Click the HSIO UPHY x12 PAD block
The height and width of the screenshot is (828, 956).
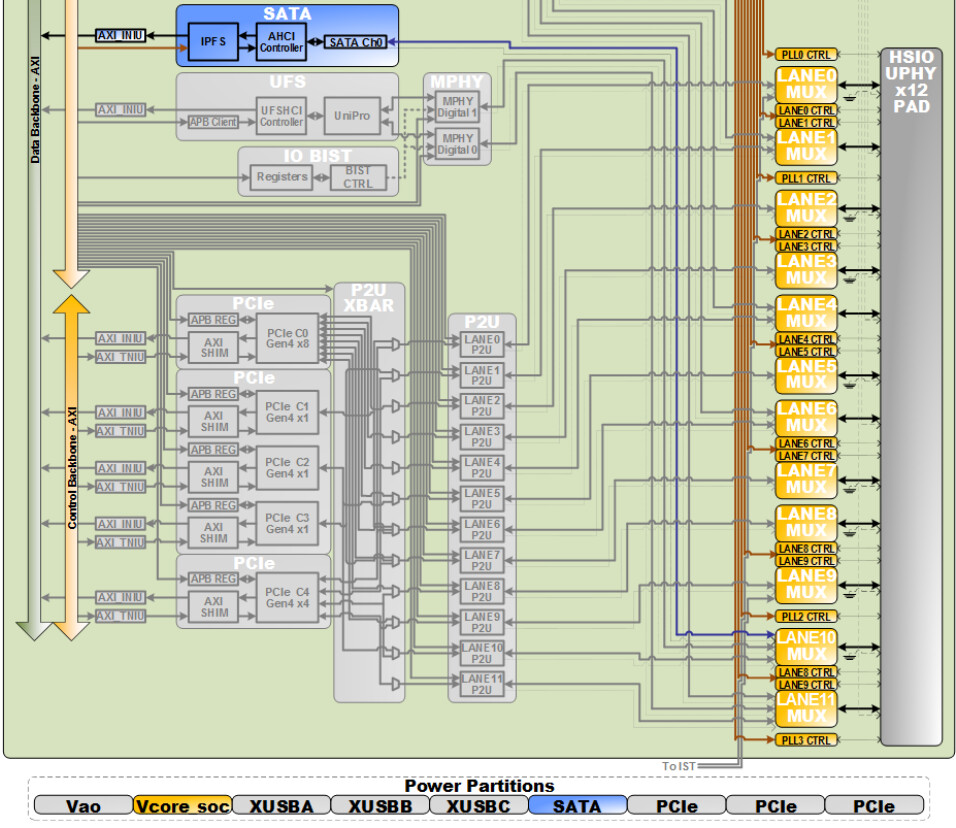click(911, 396)
